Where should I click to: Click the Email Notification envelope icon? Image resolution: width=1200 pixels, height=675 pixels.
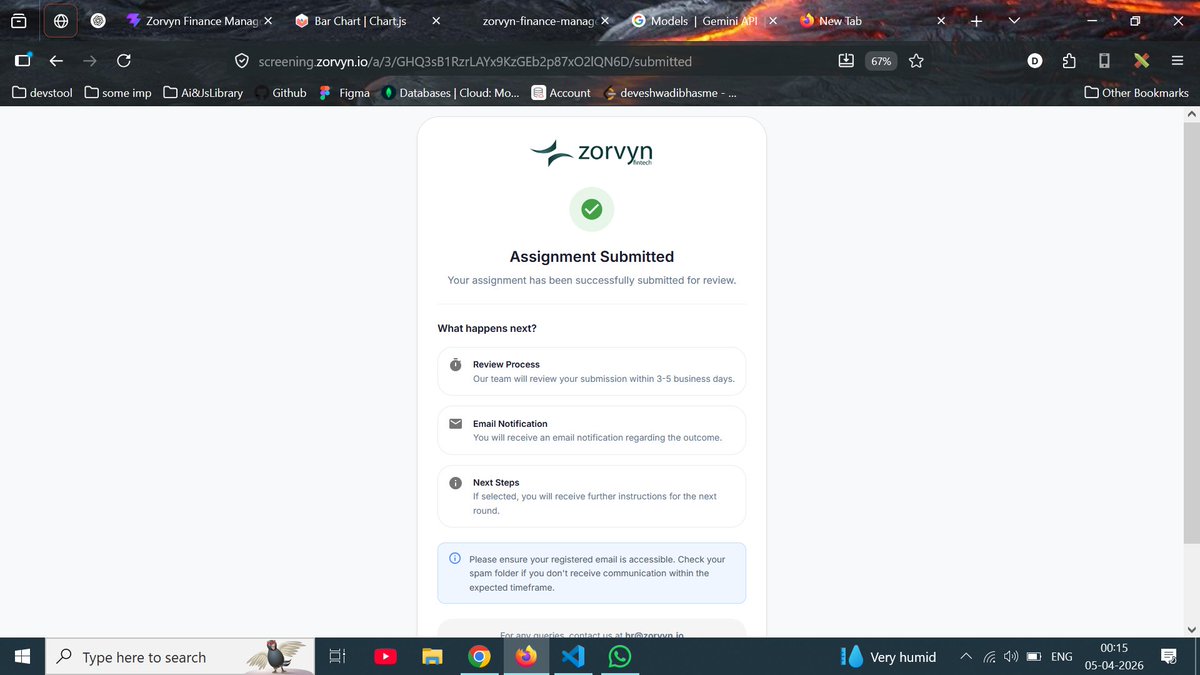(456, 424)
